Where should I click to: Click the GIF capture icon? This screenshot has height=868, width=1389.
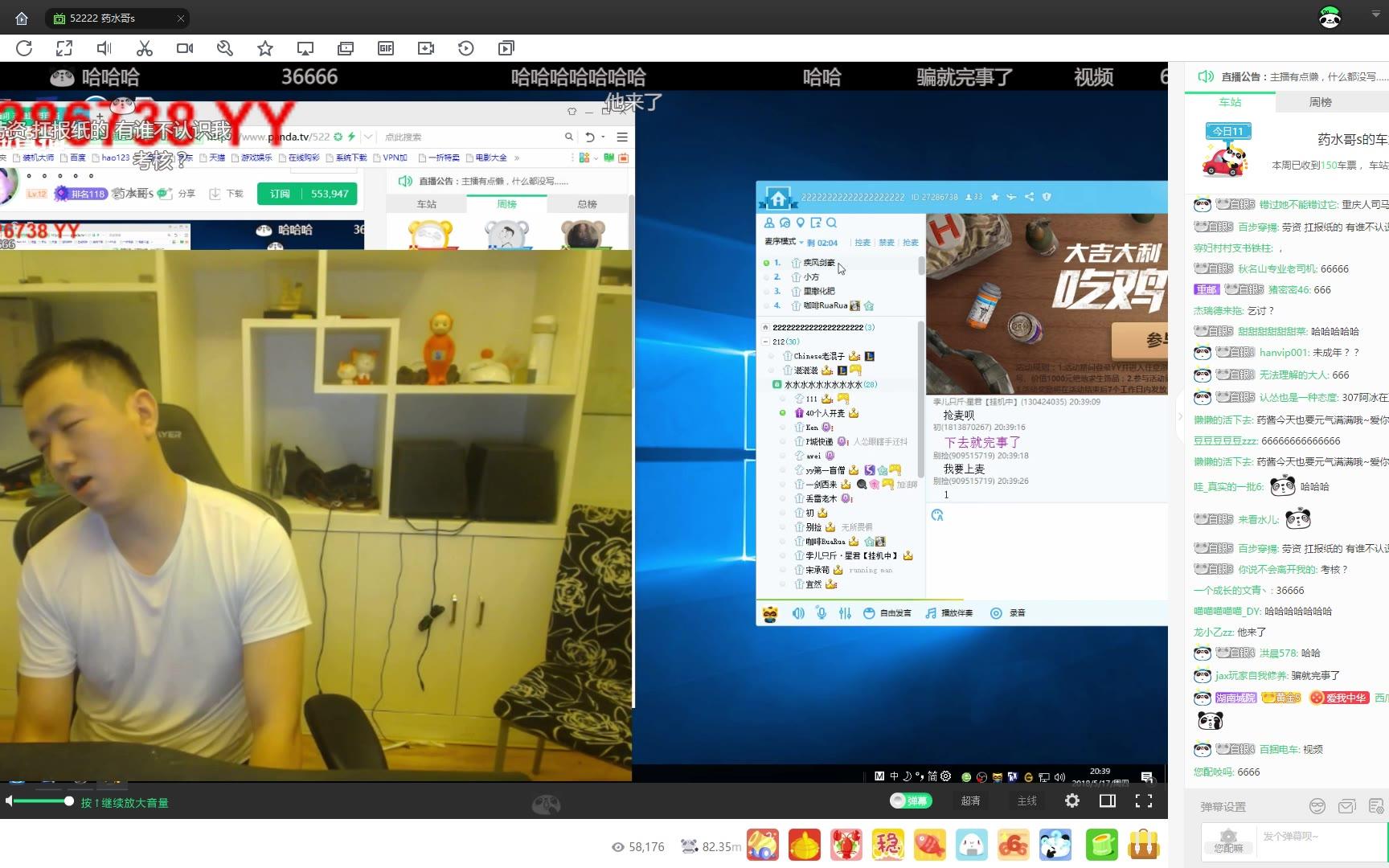(386, 48)
